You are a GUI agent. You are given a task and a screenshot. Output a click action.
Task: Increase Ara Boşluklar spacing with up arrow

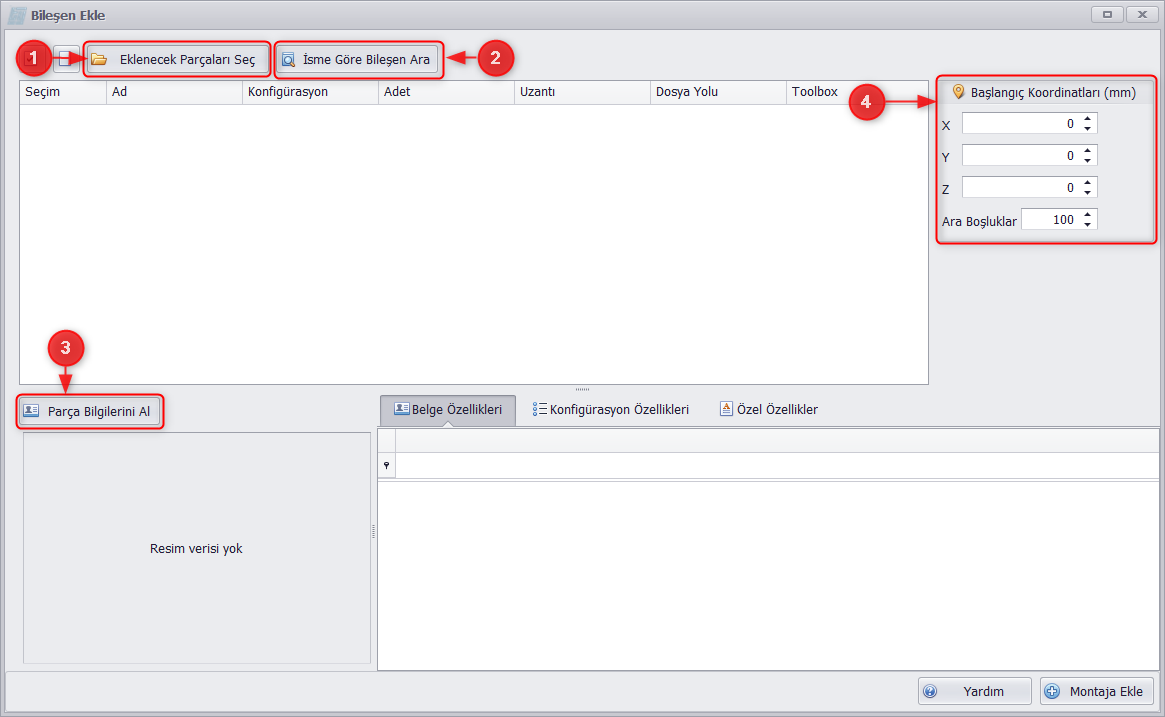tap(1088, 214)
